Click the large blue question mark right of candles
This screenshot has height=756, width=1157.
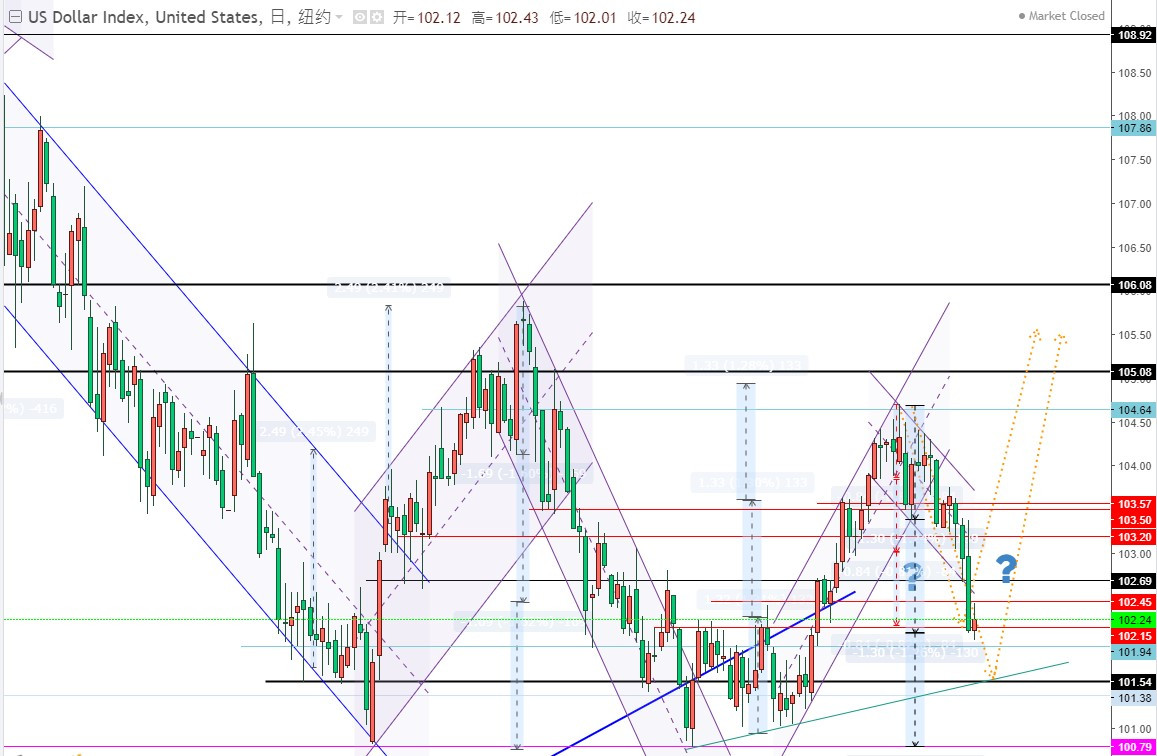[1006, 569]
